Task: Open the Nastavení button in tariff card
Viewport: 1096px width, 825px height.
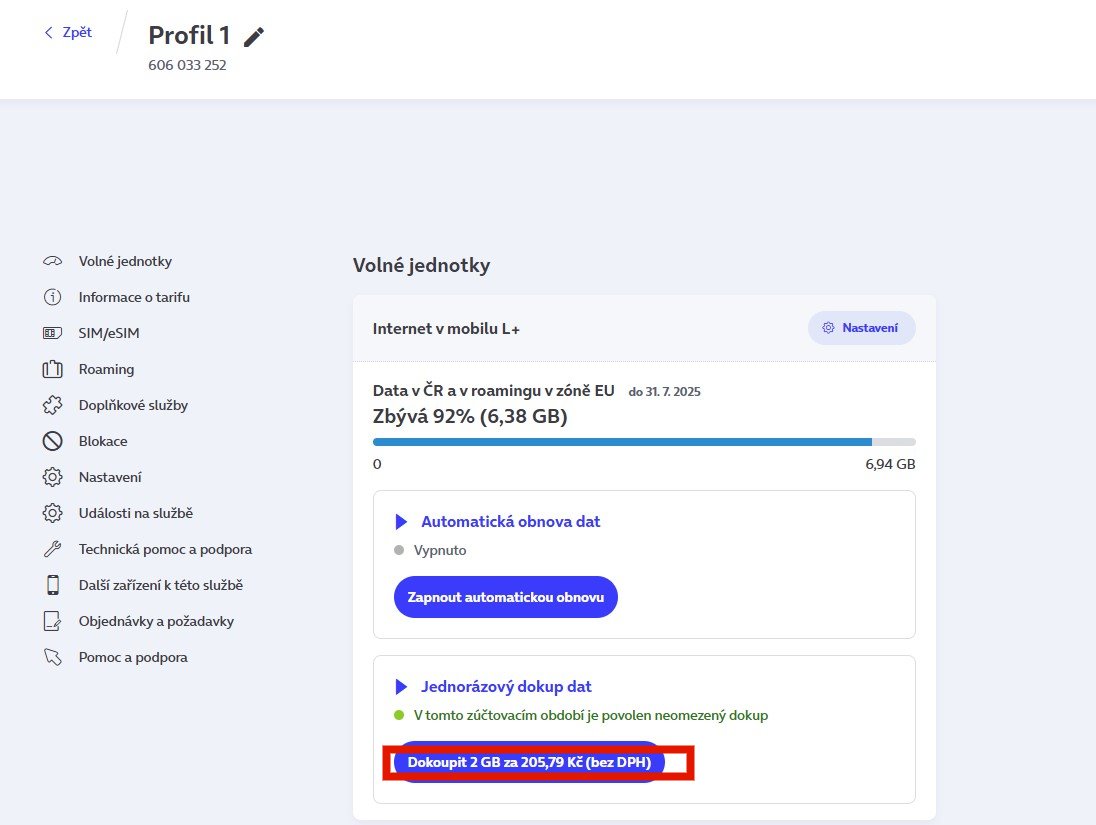Action: point(861,328)
